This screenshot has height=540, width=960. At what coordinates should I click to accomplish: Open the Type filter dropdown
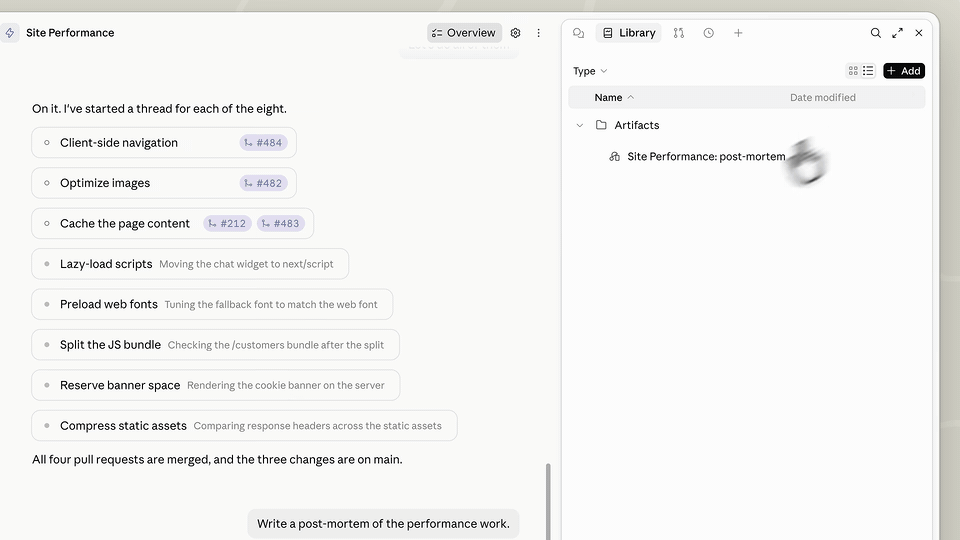tap(590, 71)
